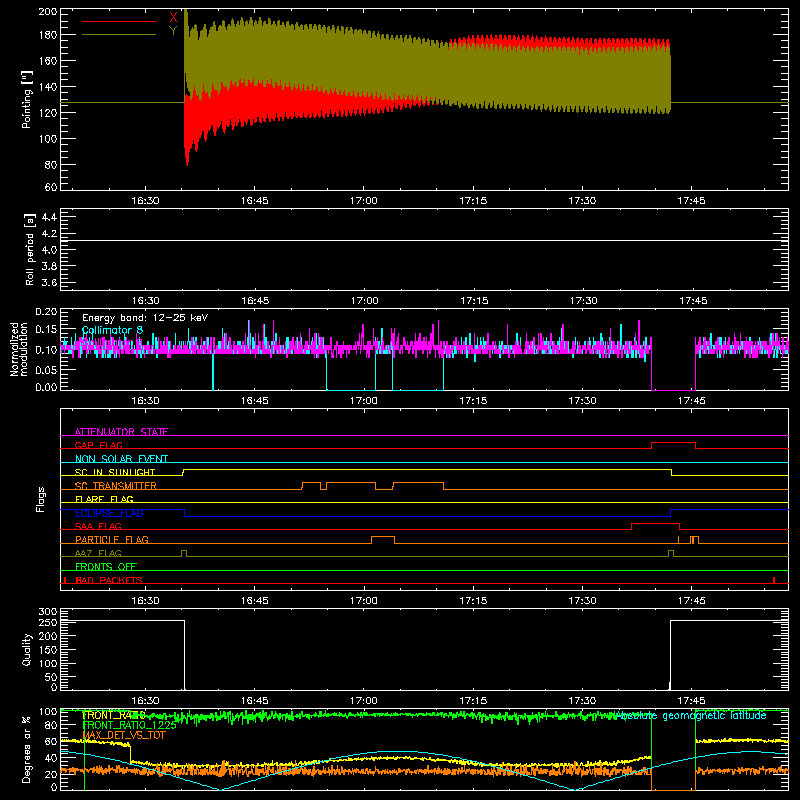Click the BAD_PACKETS label
The image size is (800, 800).
[109, 580]
